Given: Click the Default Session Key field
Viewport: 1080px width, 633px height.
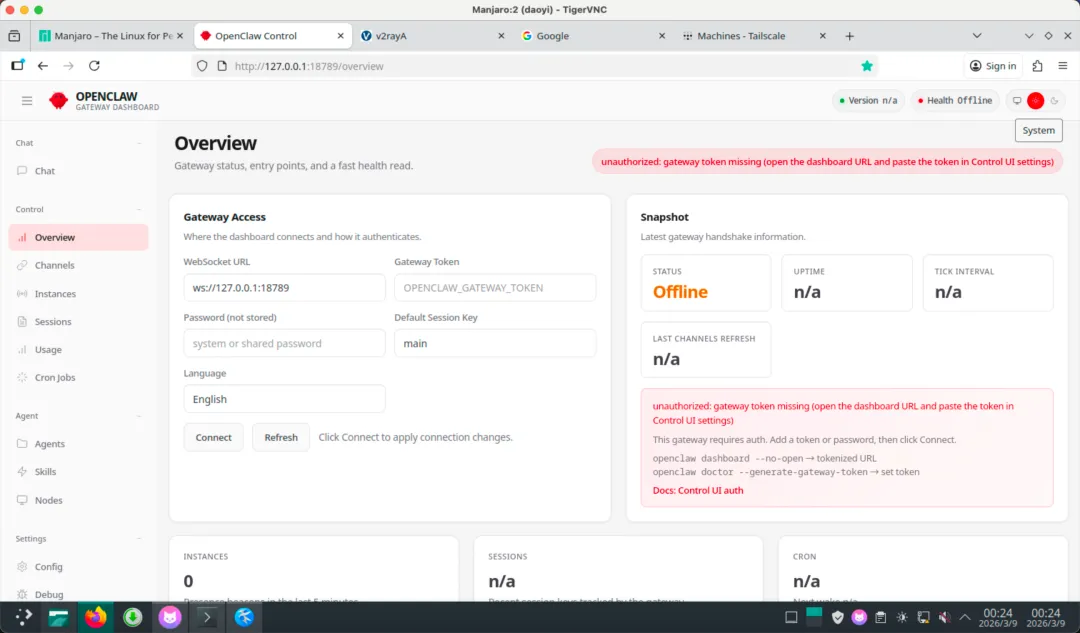Looking at the screenshot, I should 495,344.
